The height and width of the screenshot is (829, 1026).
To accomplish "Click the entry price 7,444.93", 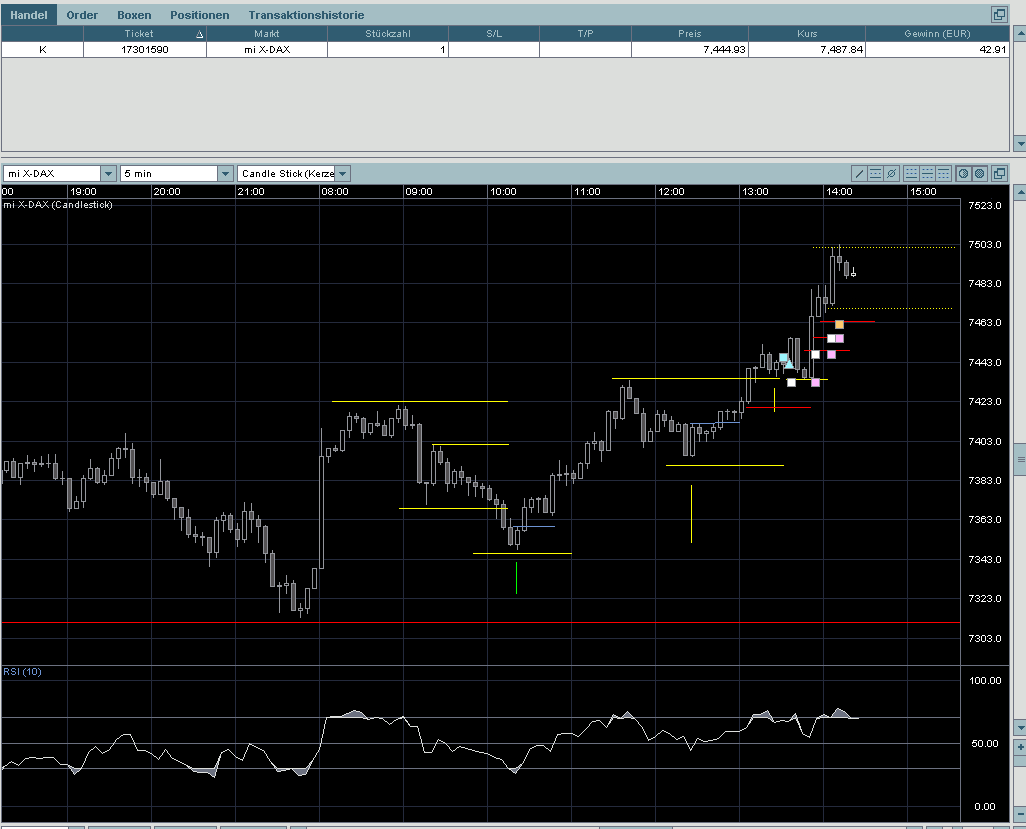I will (690, 49).
